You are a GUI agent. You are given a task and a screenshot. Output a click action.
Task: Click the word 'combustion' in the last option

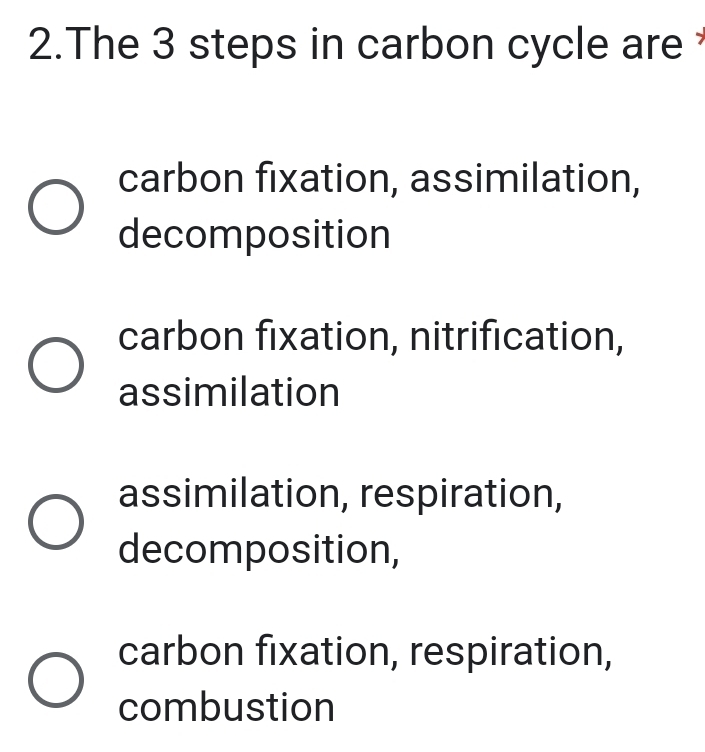(226, 707)
